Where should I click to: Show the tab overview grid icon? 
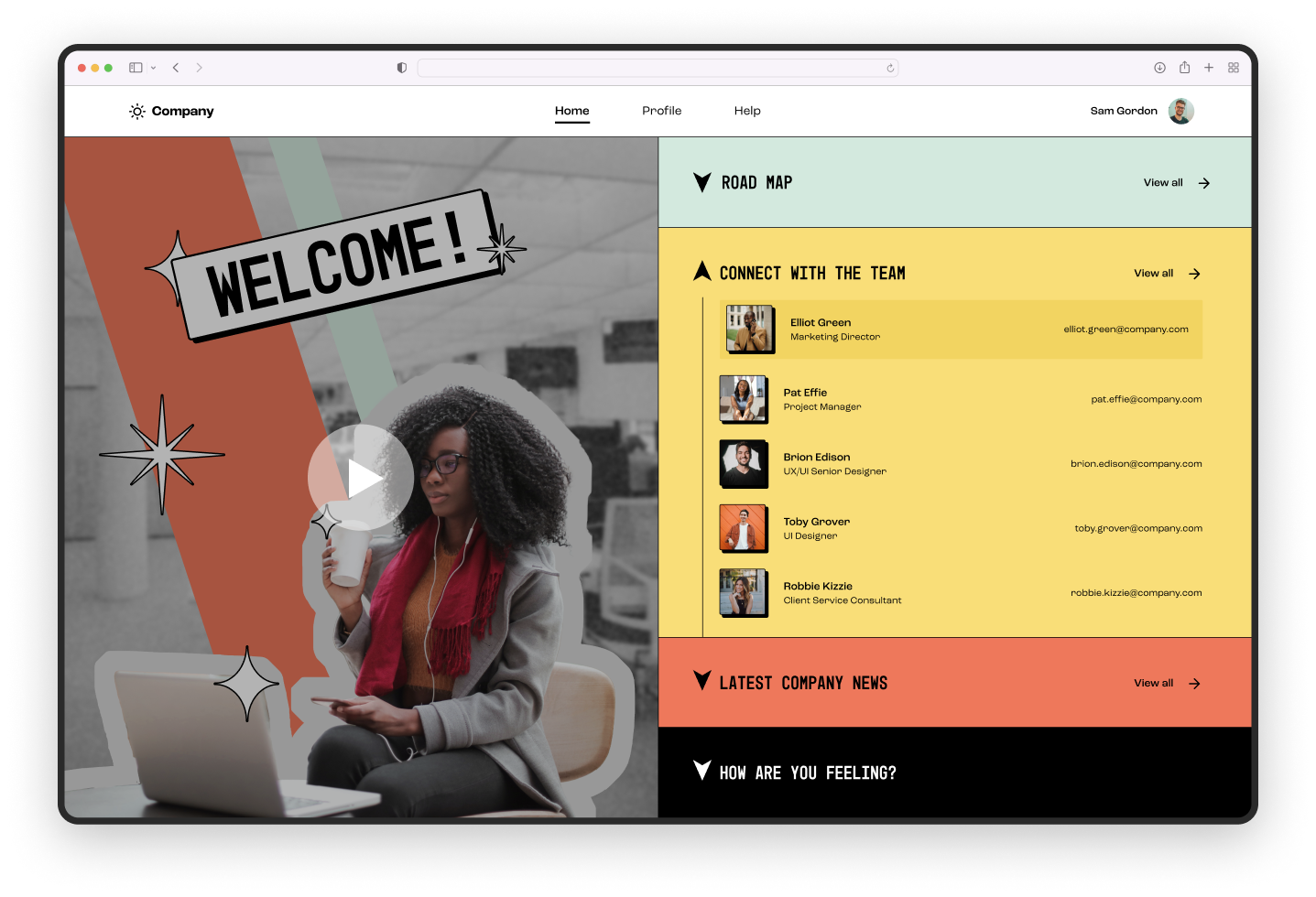(1234, 68)
